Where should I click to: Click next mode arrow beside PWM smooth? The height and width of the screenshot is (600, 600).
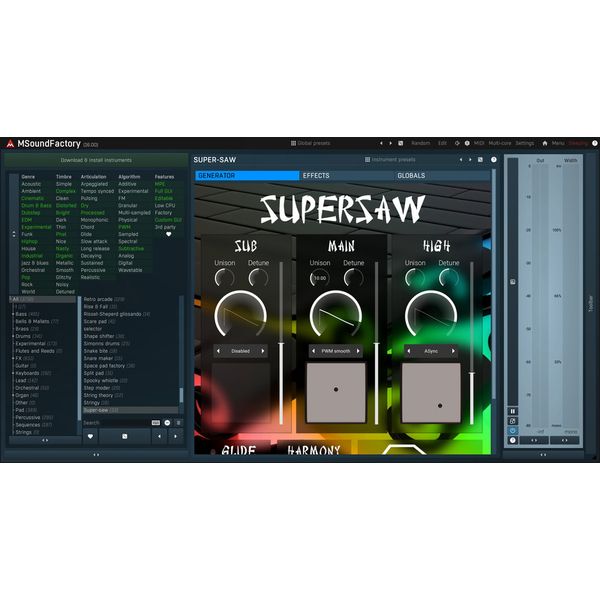[358, 351]
